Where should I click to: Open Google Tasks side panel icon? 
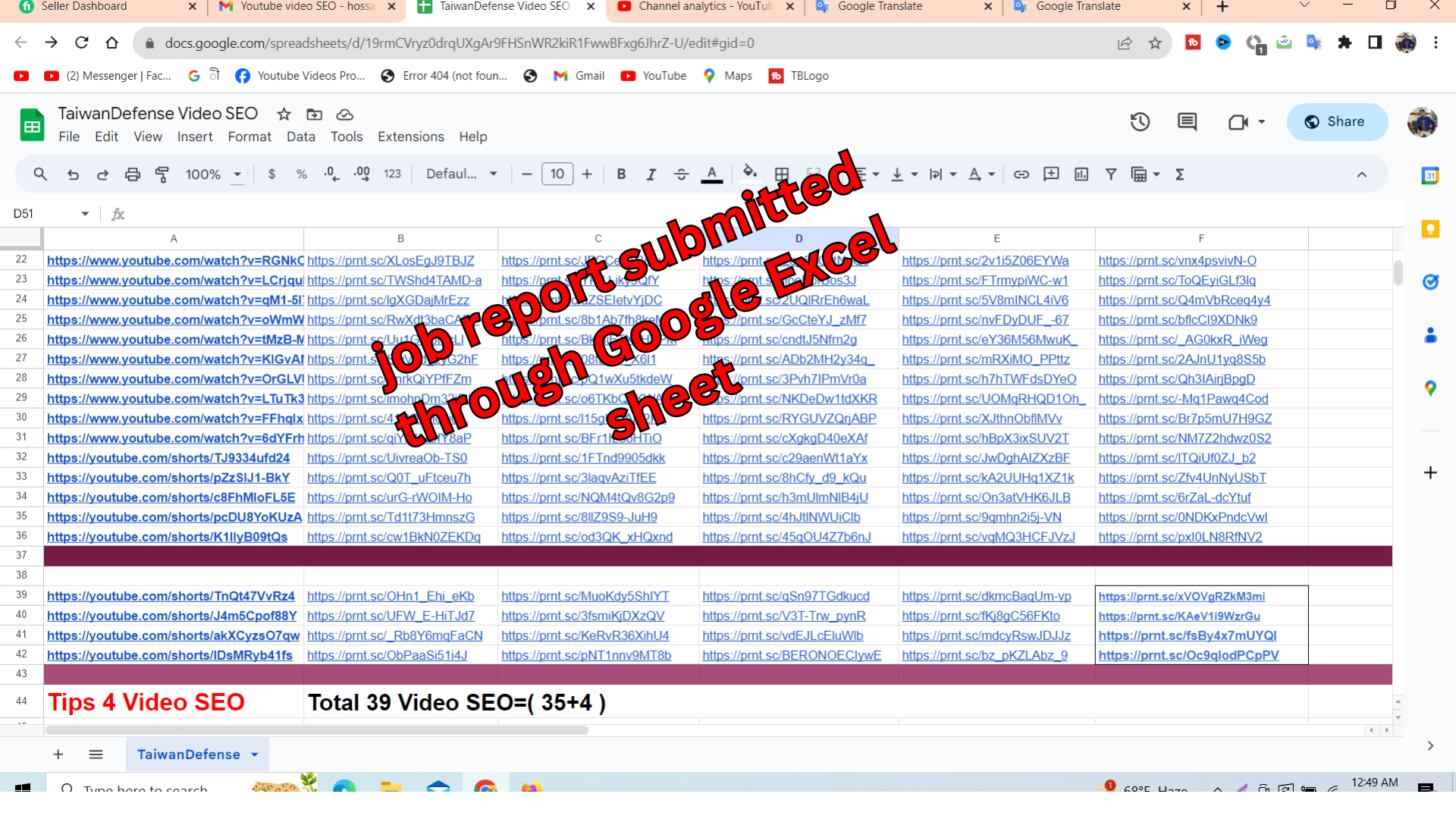1430,282
